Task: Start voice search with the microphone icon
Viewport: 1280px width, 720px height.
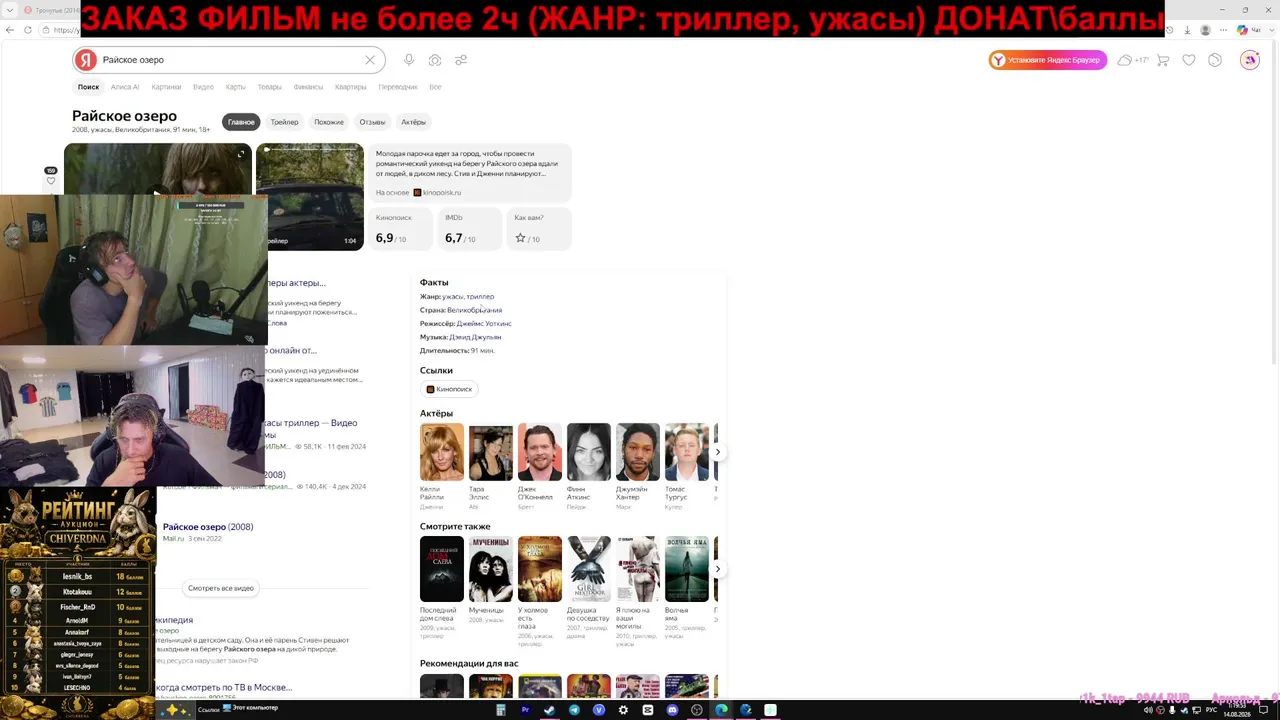Action: tap(409, 60)
